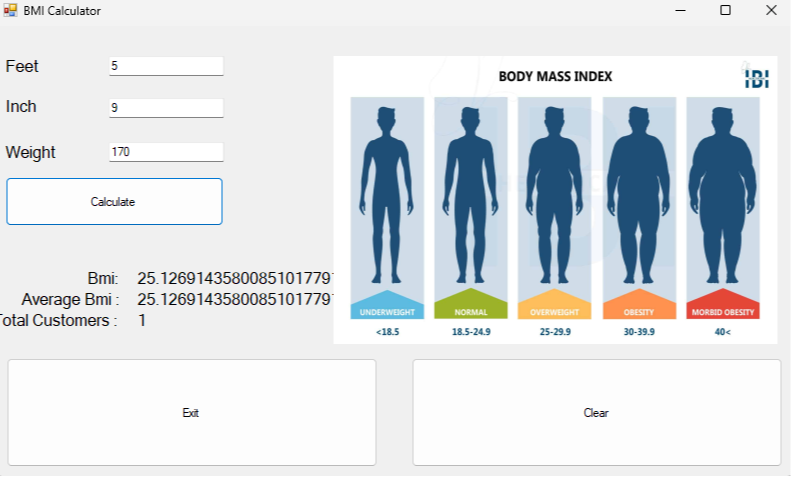The image size is (791, 479).
Task: Click the Total Customers count value
Action: tap(142, 321)
